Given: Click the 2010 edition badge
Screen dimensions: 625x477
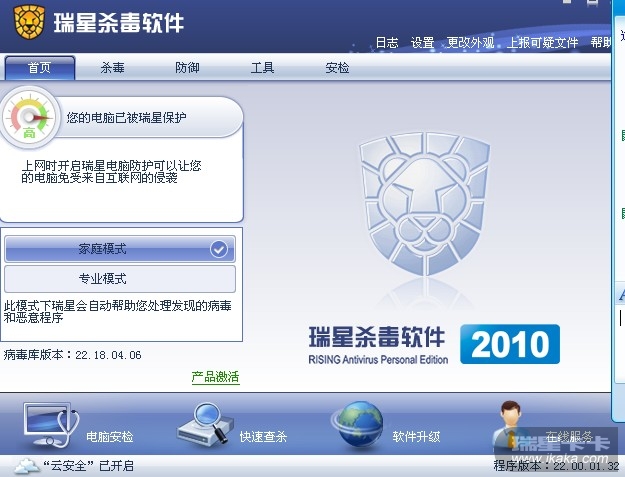Looking at the screenshot, I should point(510,344).
